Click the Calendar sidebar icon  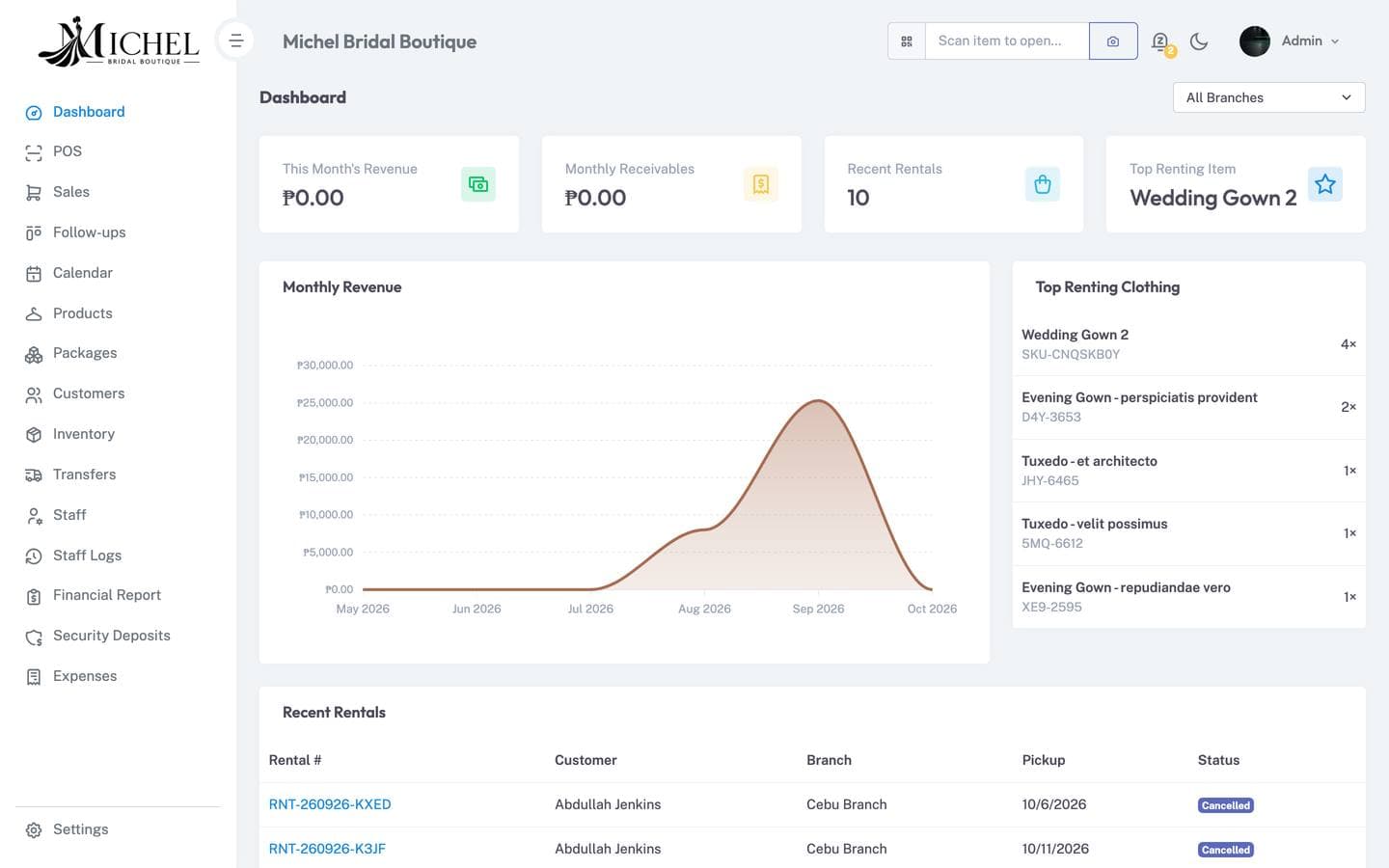pos(34,274)
